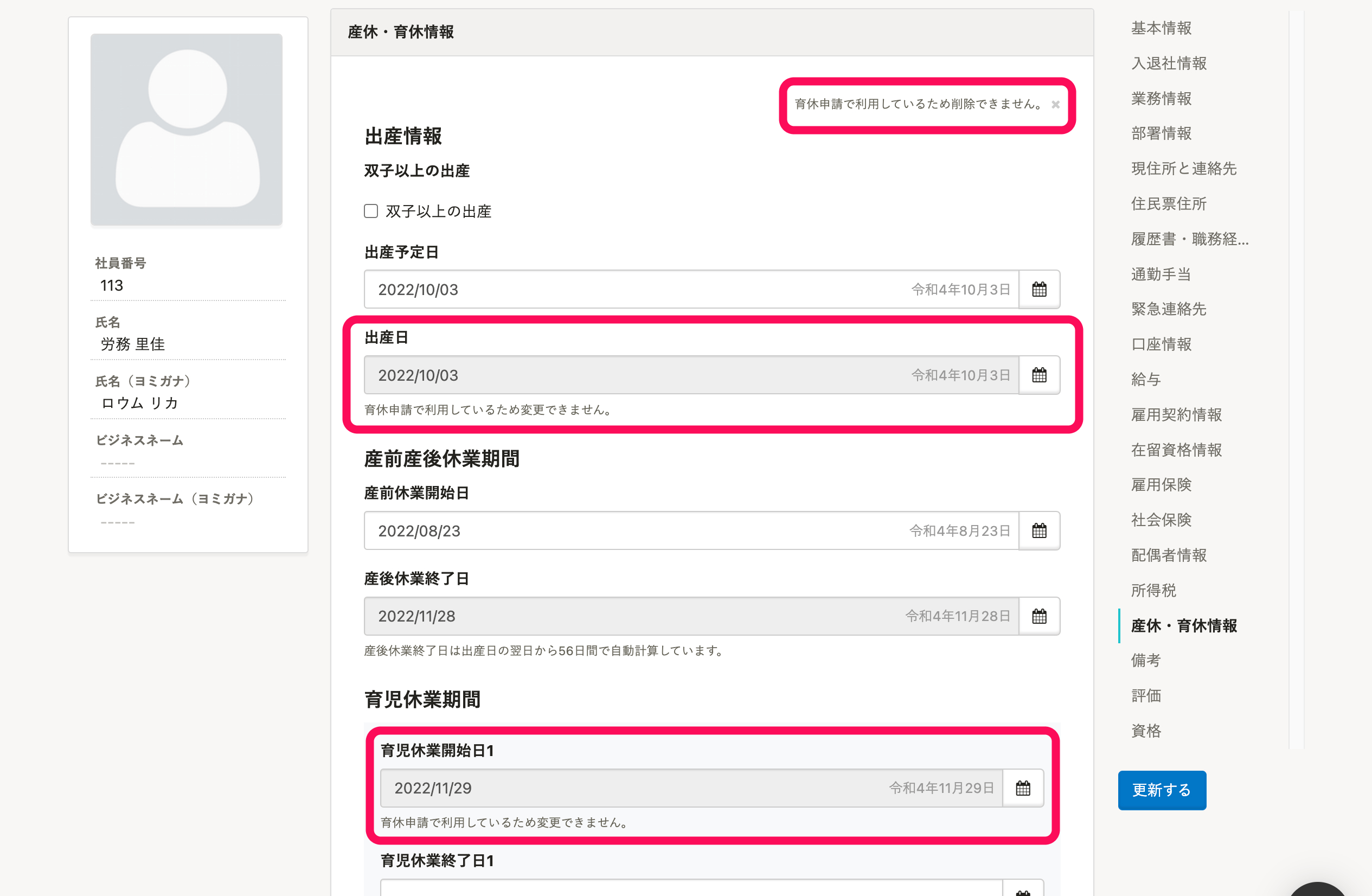This screenshot has width=1372, height=896.
Task: Open calendar for 産前休業開始日
Action: click(x=1039, y=530)
